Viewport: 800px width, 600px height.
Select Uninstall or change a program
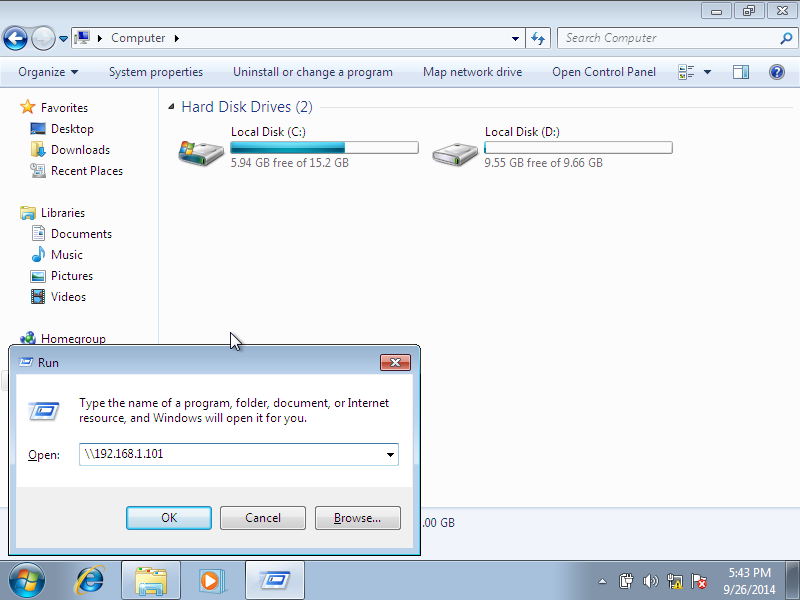pos(313,72)
